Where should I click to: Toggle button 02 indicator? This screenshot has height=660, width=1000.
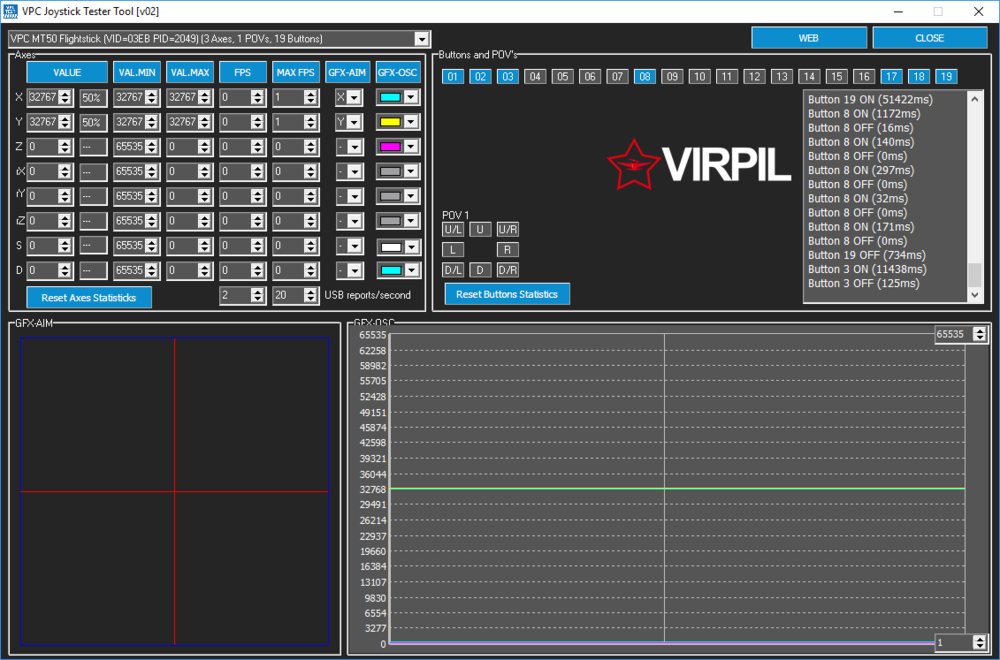click(480, 77)
